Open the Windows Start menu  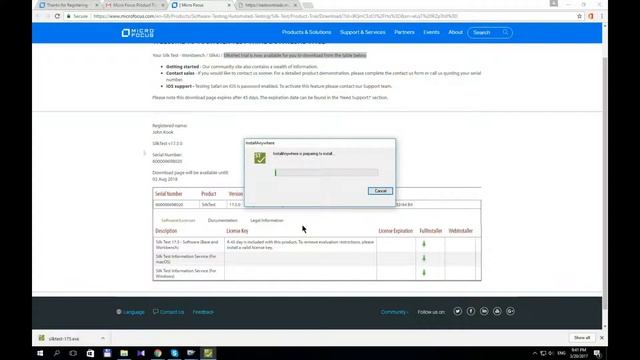pyautogui.click(x=40, y=353)
